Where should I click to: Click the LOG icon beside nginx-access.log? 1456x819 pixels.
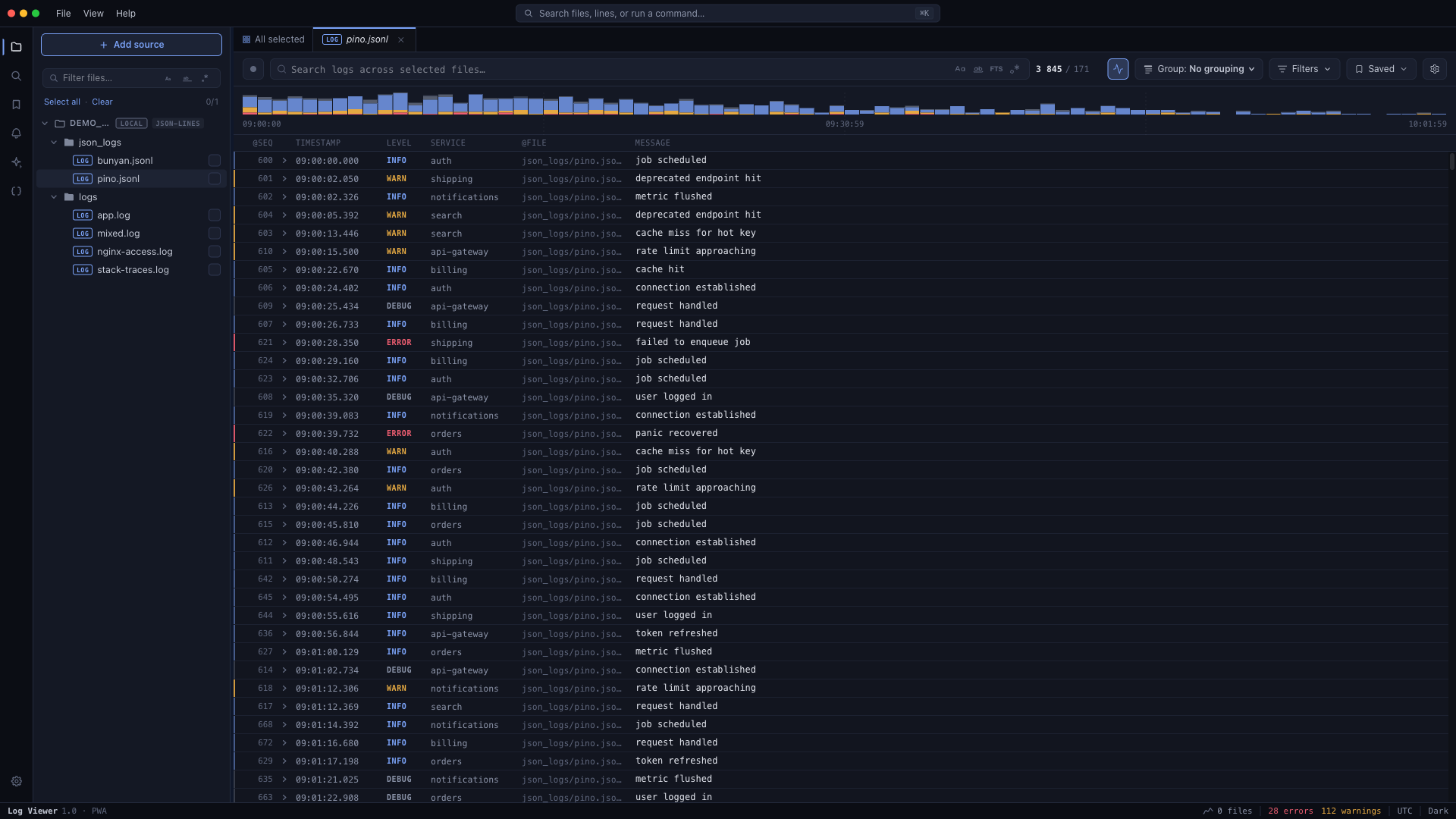[x=83, y=252]
